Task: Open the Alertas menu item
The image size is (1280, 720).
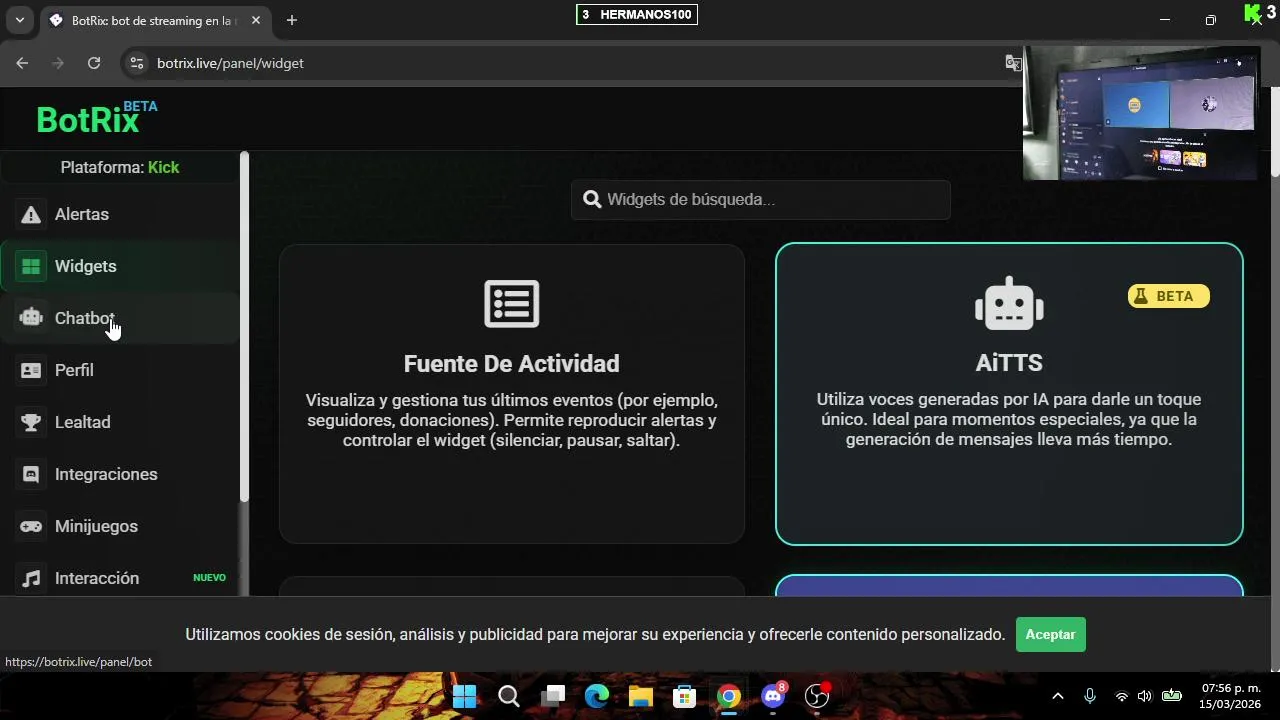Action: [120, 214]
